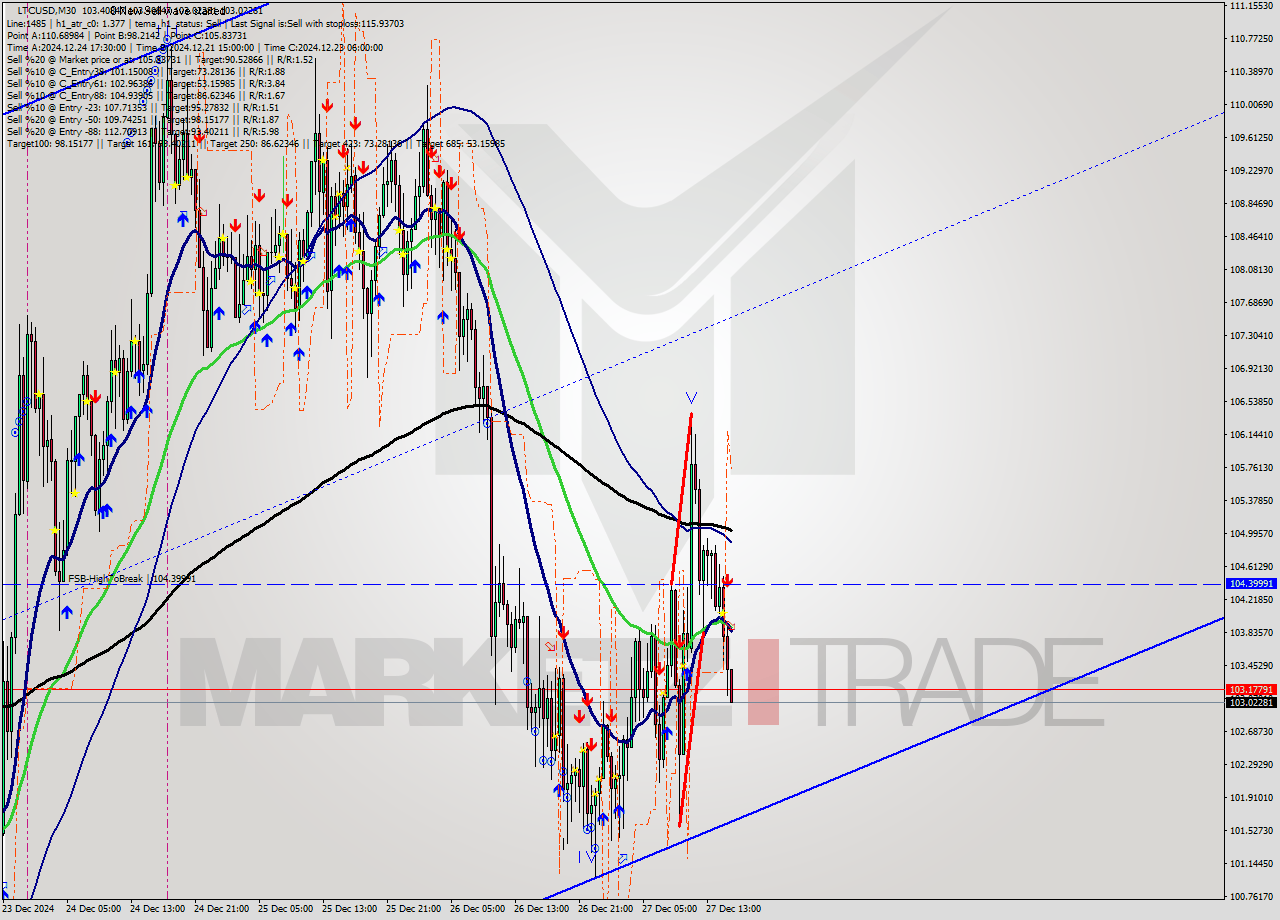
Task: Click the 110.00690 price axis label
Action: [x=1251, y=104]
